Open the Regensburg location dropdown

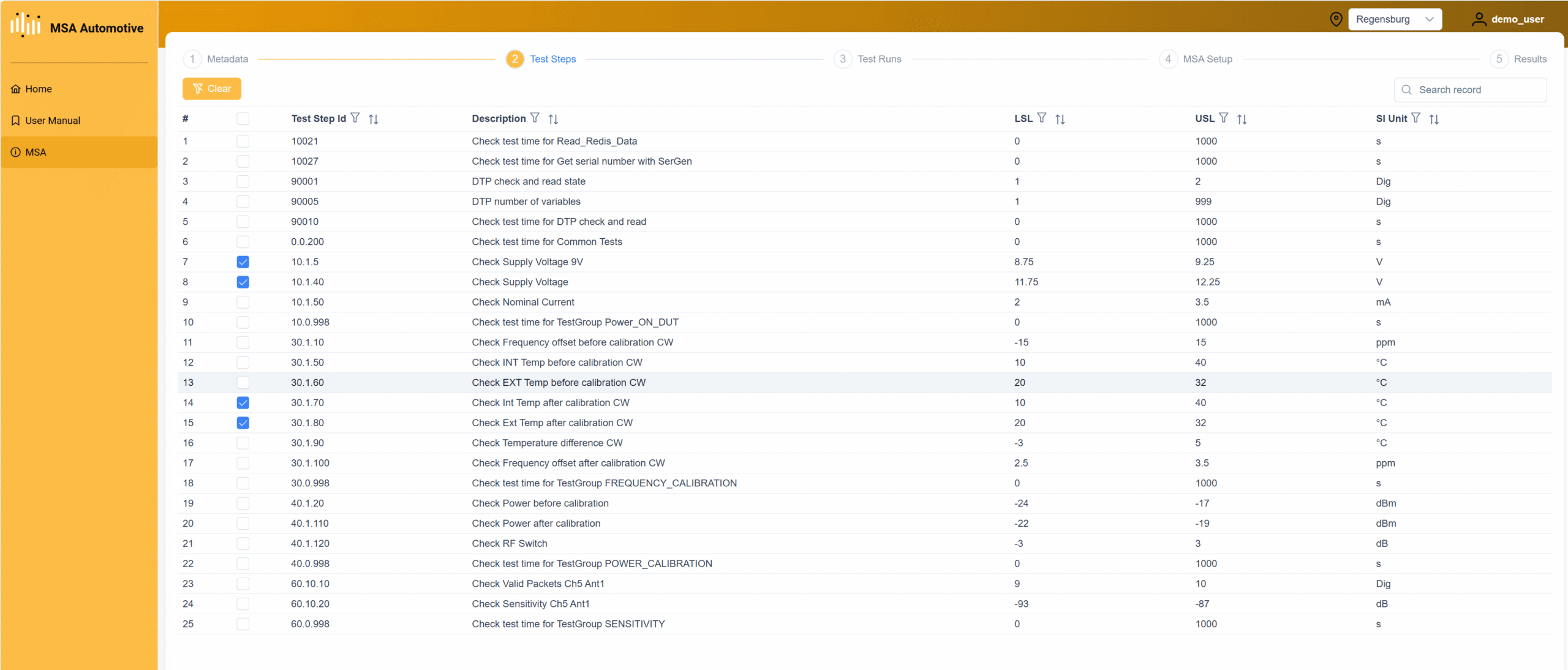1395,19
